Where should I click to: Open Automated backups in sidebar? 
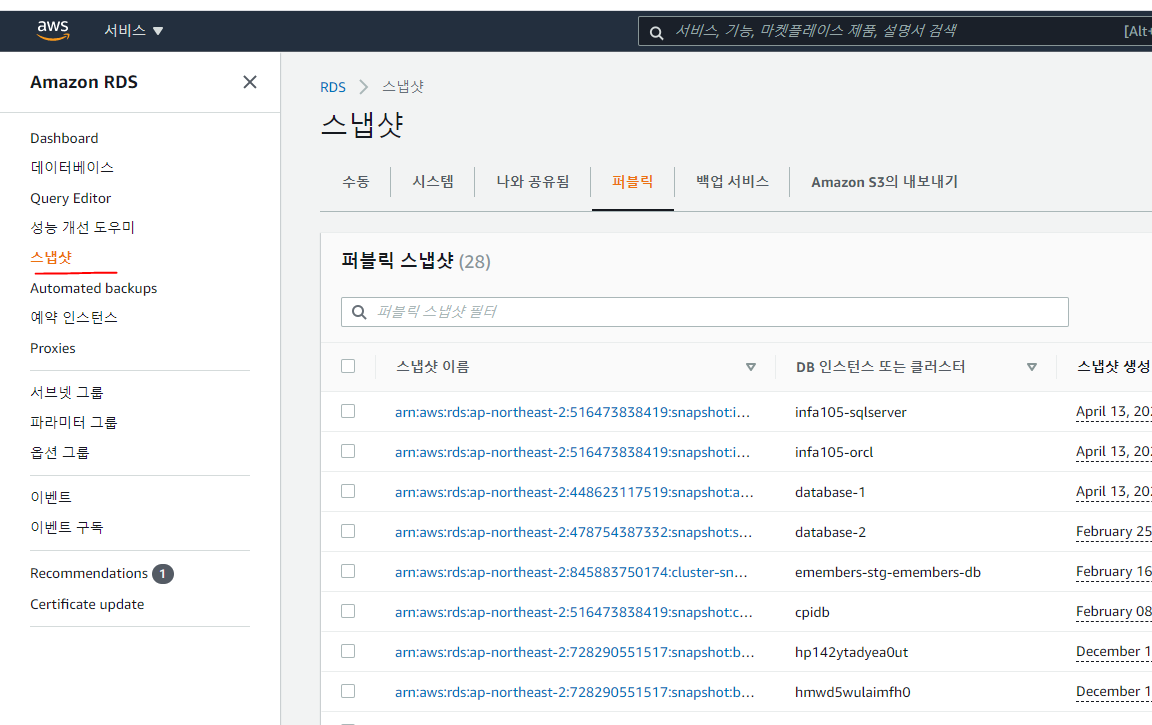point(93,288)
